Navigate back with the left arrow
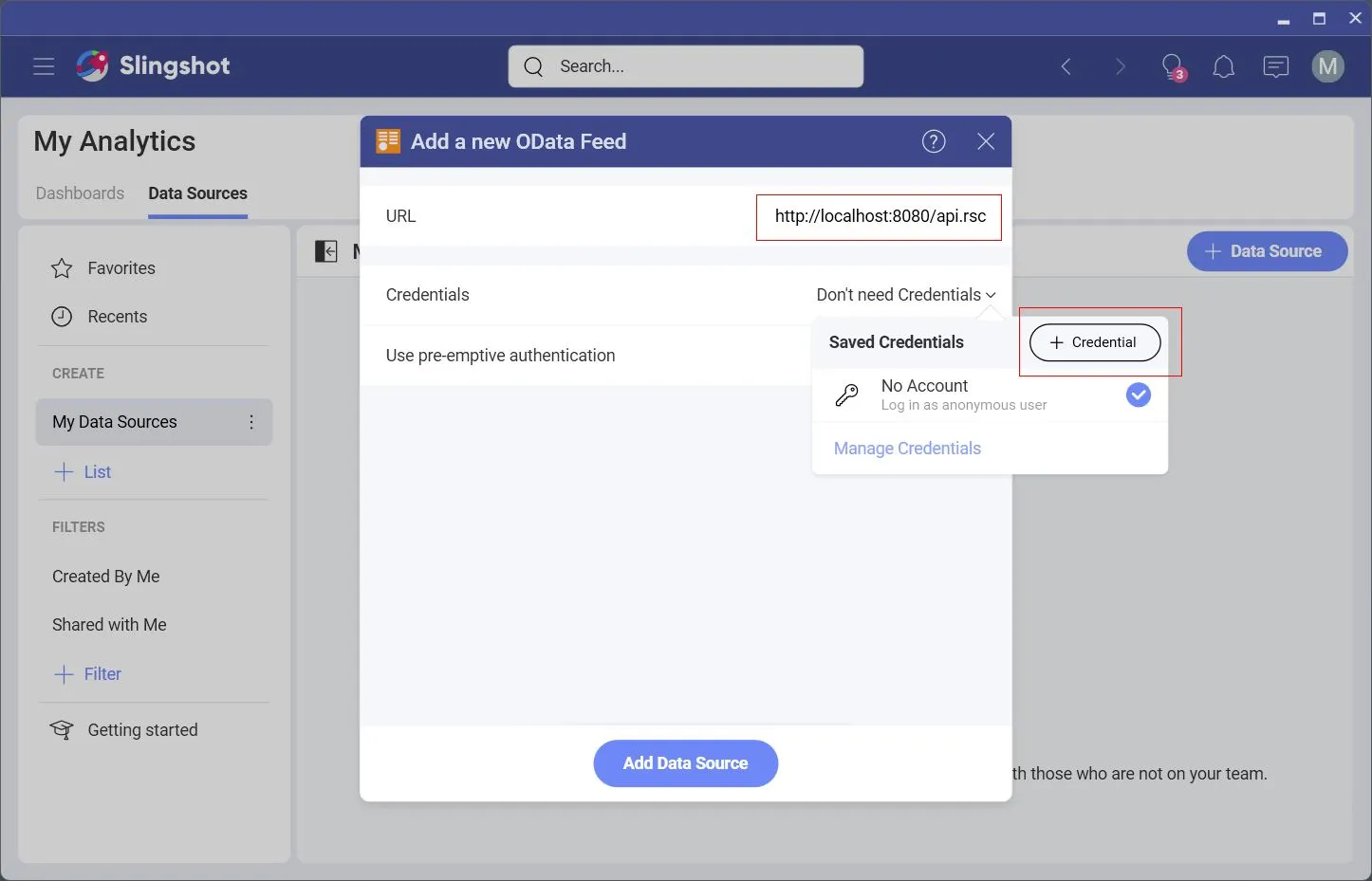 (1066, 66)
